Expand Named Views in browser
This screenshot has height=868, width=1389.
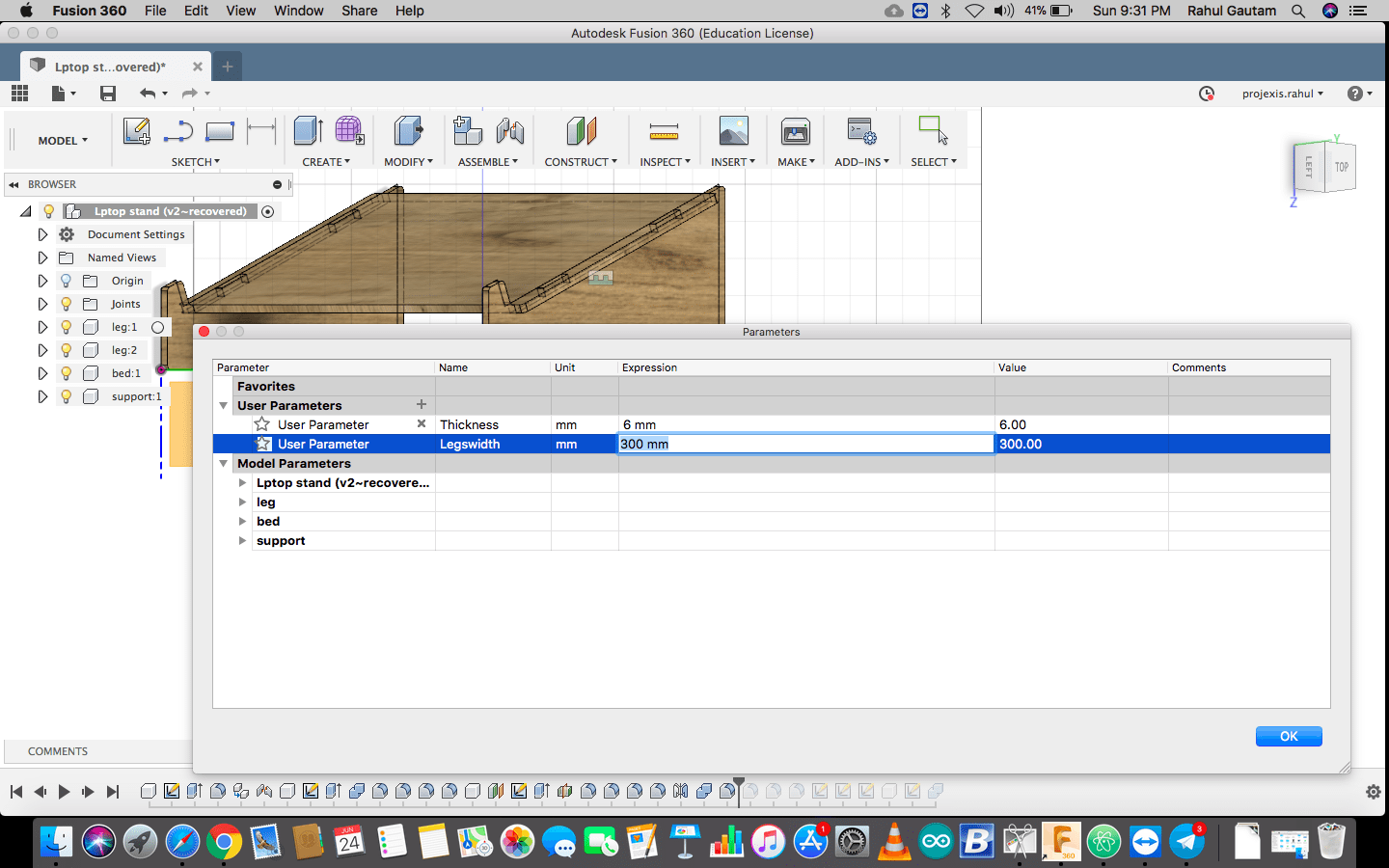pos(42,258)
